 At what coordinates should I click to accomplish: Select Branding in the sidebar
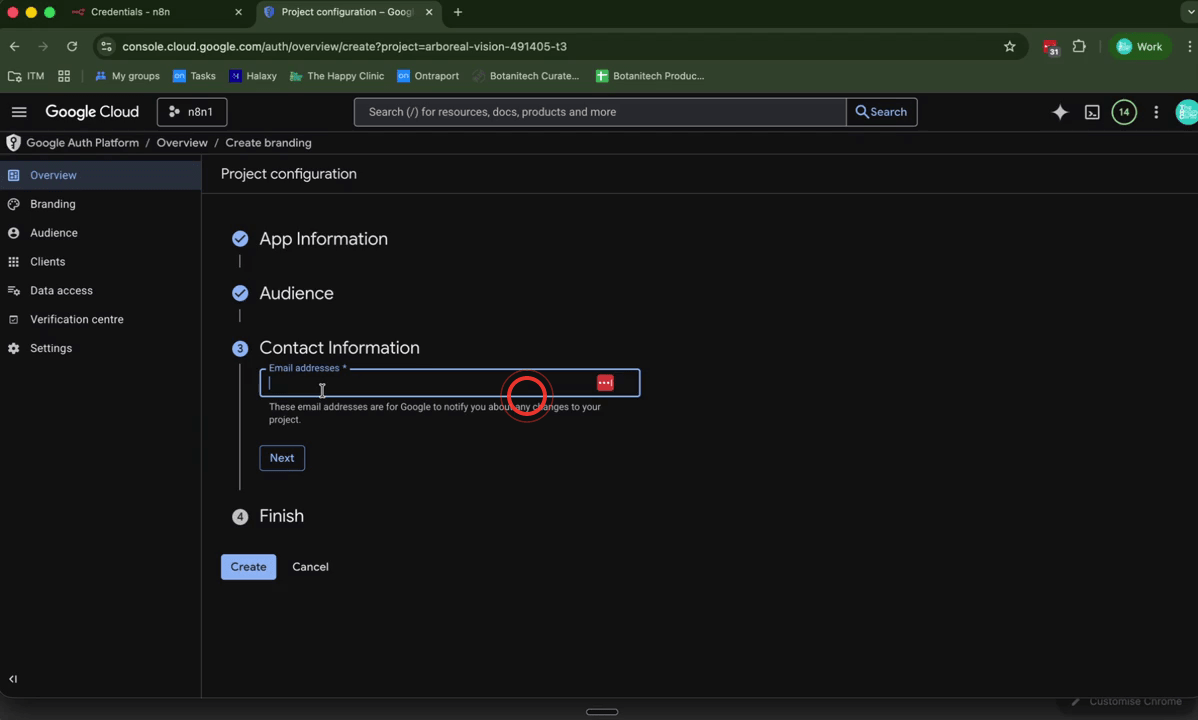pos(52,204)
